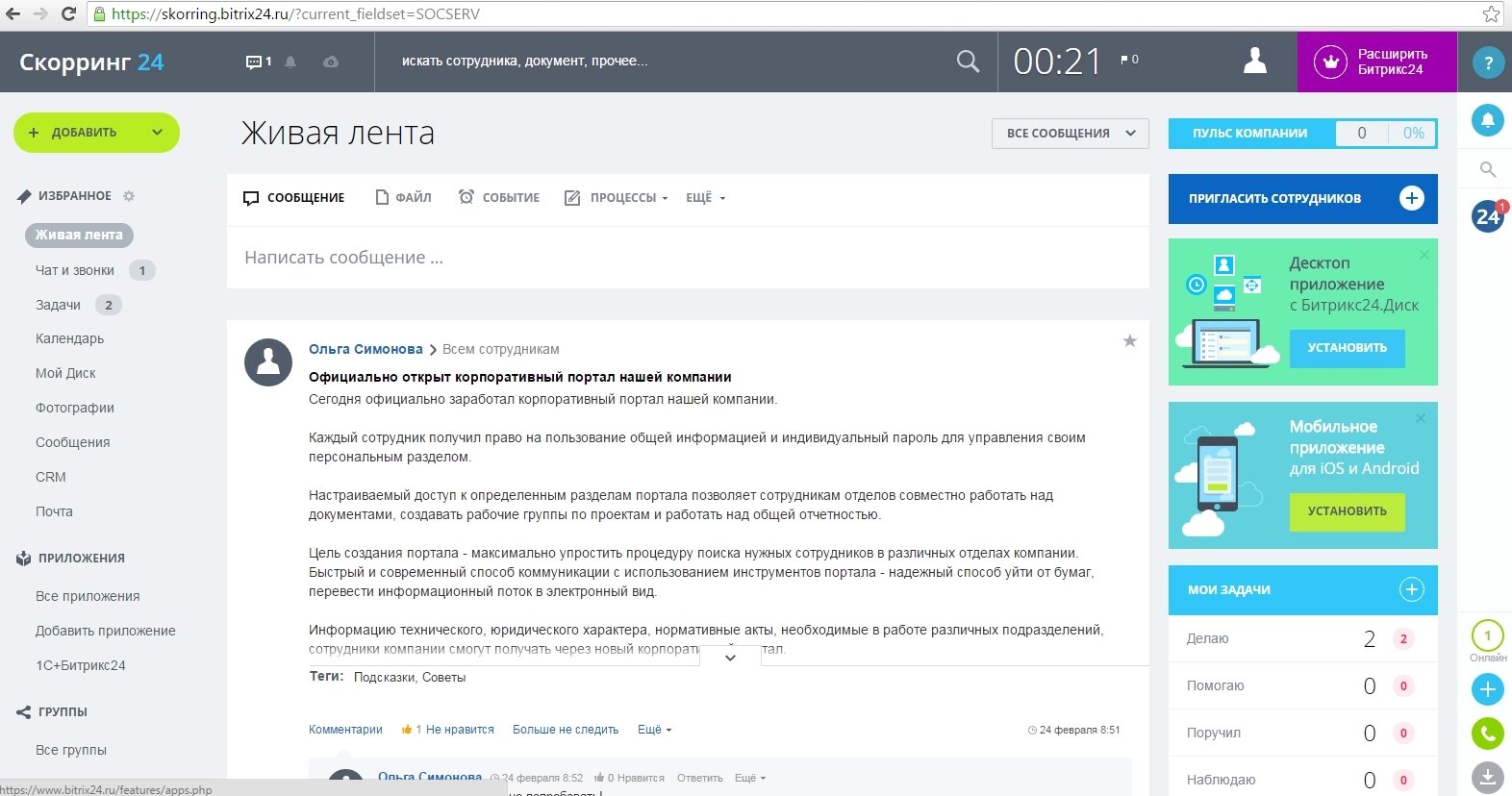Expand the green 'Добавить' dropdown button

(x=157, y=133)
